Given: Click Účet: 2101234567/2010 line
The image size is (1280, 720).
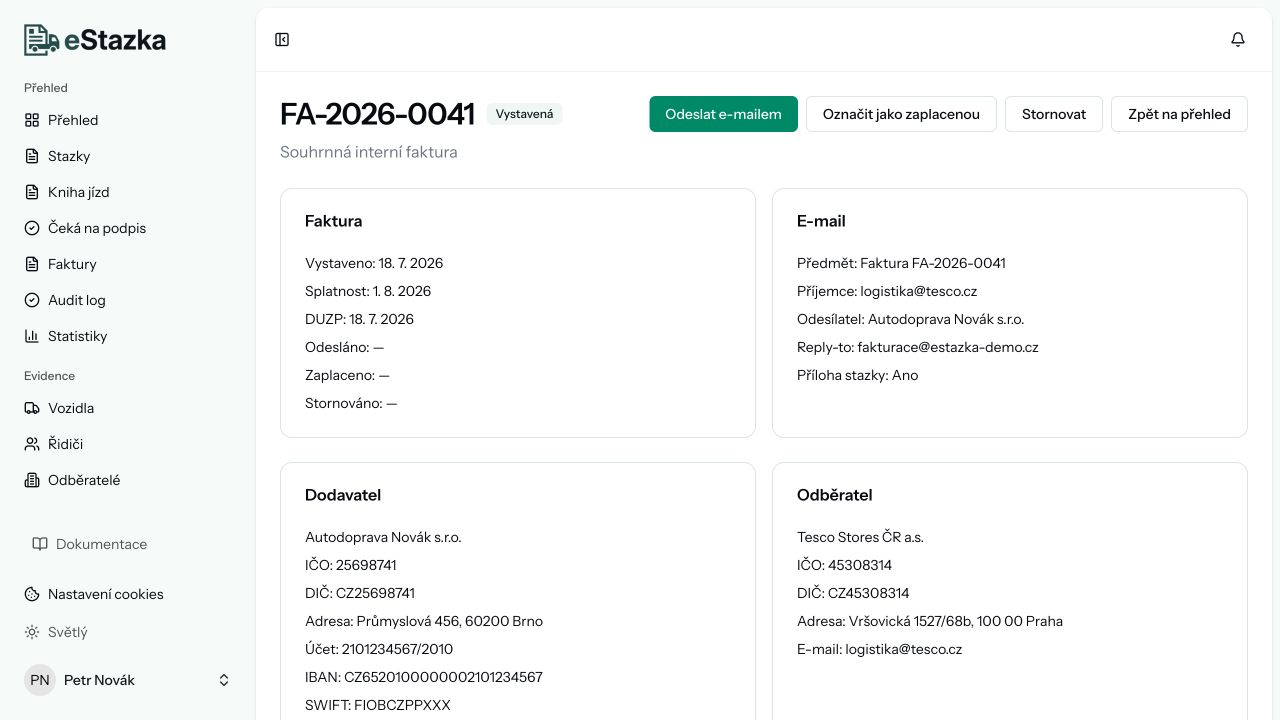Looking at the screenshot, I should coord(379,649).
